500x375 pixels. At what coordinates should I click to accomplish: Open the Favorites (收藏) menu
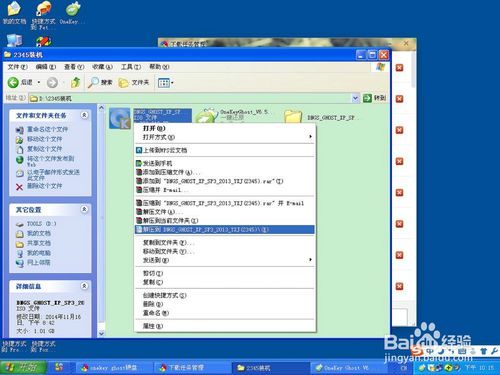coord(102,67)
